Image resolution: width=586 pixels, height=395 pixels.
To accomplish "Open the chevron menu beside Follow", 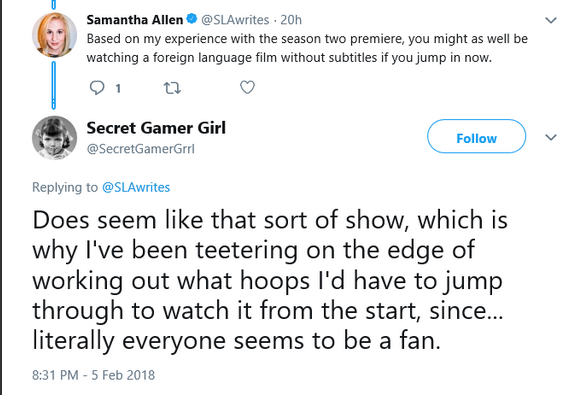I will [551, 138].
